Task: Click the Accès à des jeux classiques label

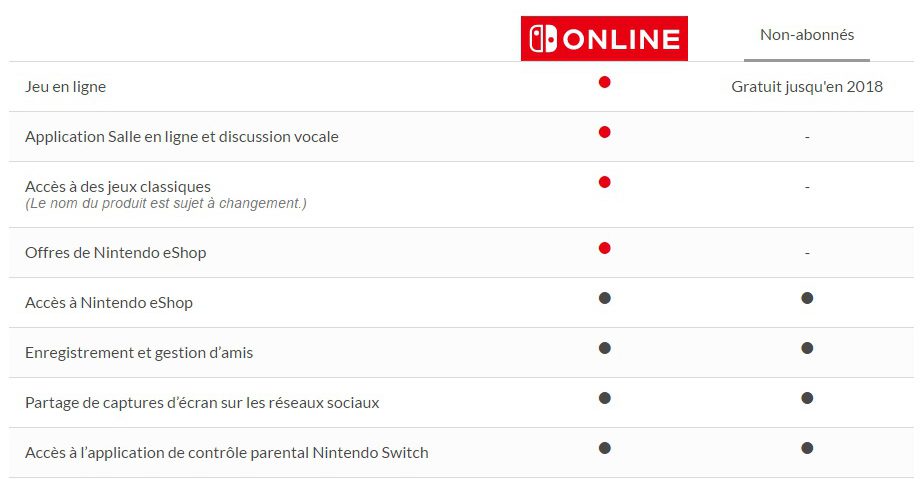Action: 117,187
